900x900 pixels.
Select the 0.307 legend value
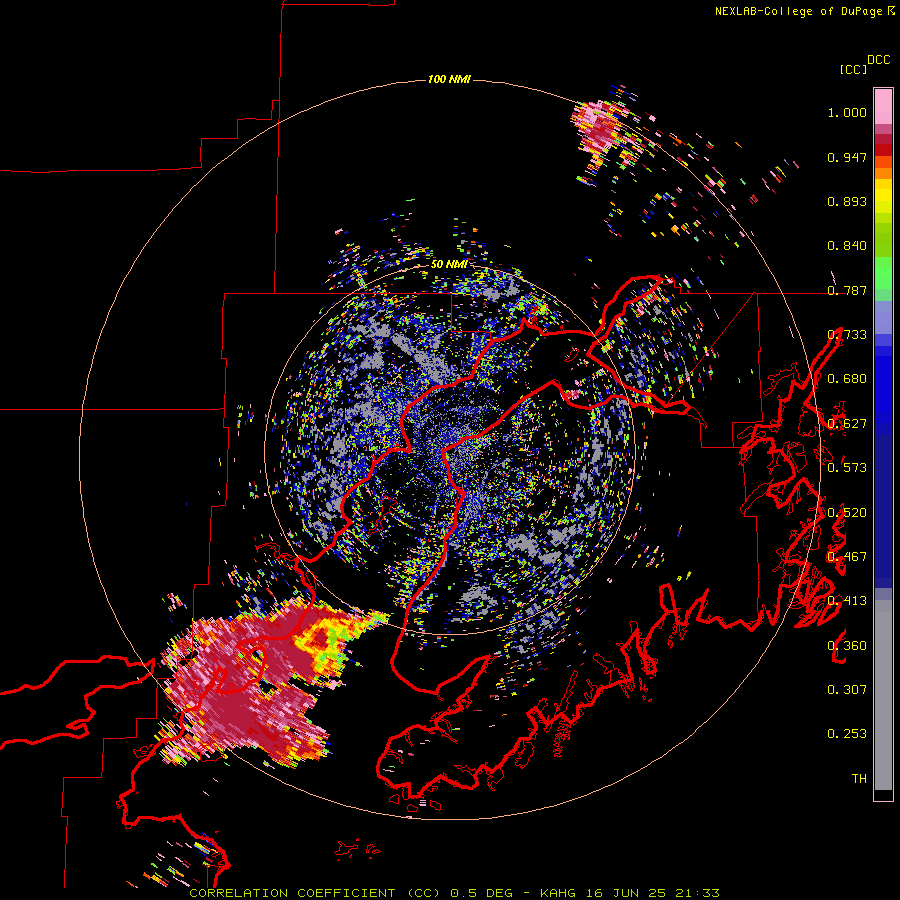(847, 690)
